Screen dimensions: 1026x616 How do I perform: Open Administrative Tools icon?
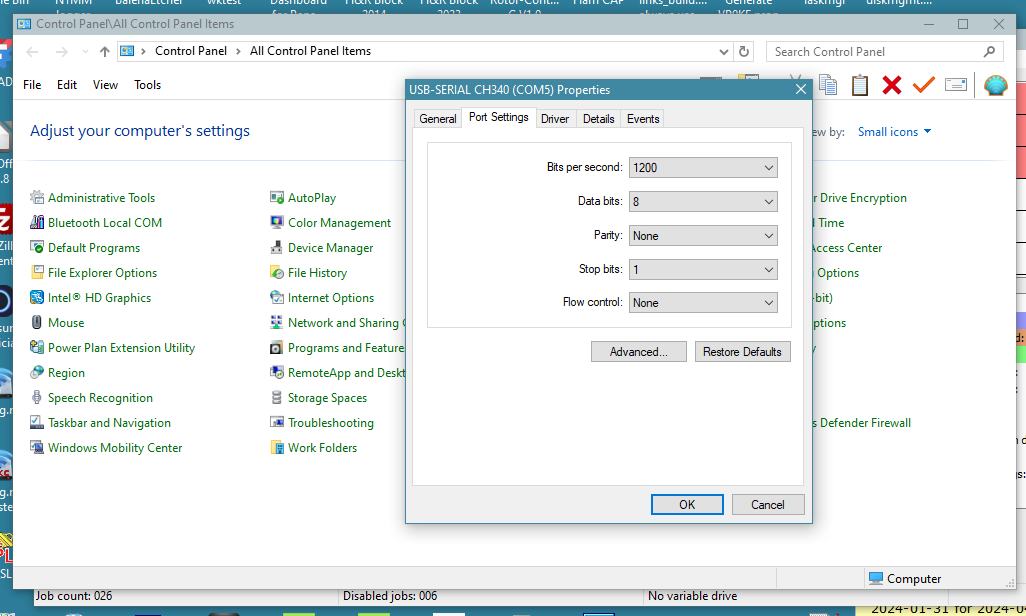tap(37, 198)
